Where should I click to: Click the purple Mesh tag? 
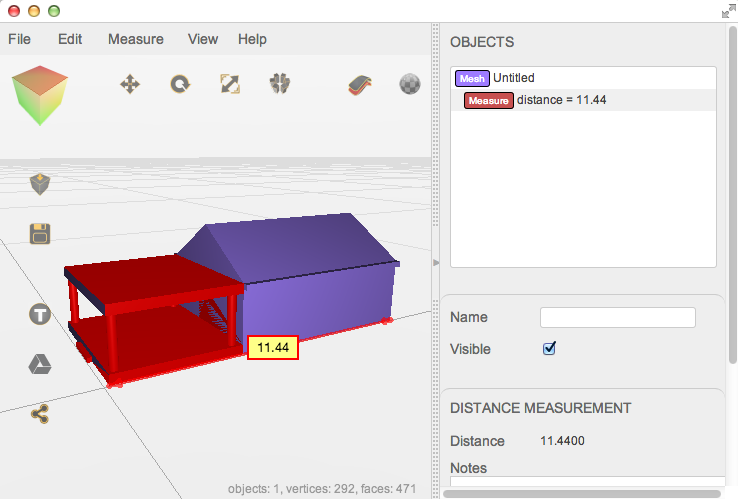click(472, 79)
